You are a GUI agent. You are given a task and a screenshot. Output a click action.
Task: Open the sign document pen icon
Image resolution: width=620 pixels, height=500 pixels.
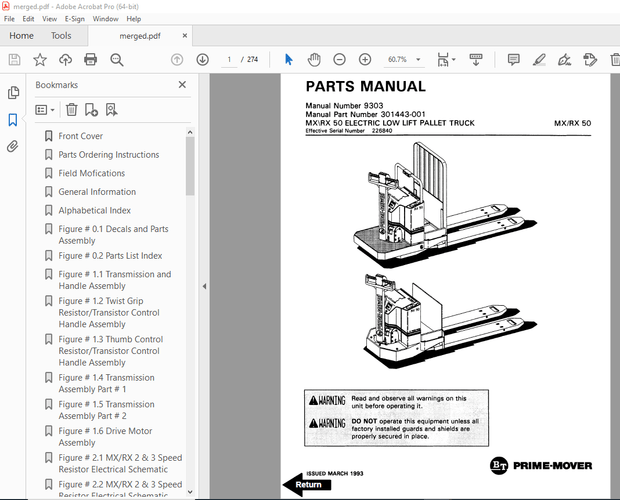click(564, 60)
